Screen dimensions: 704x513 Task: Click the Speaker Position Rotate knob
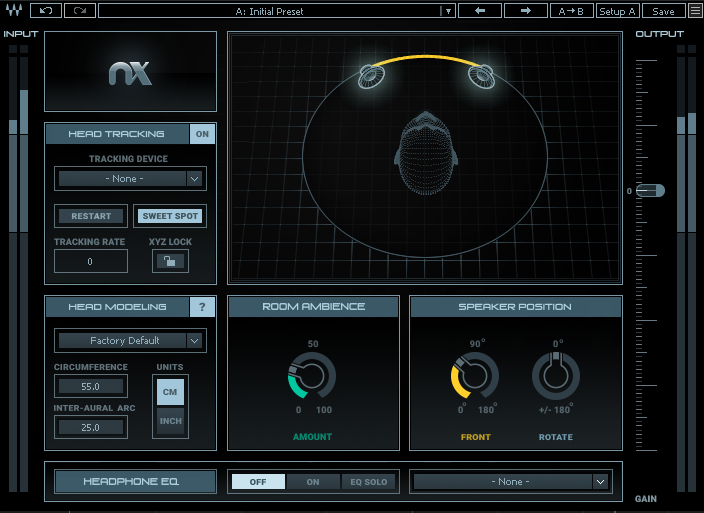pos(556,376)
